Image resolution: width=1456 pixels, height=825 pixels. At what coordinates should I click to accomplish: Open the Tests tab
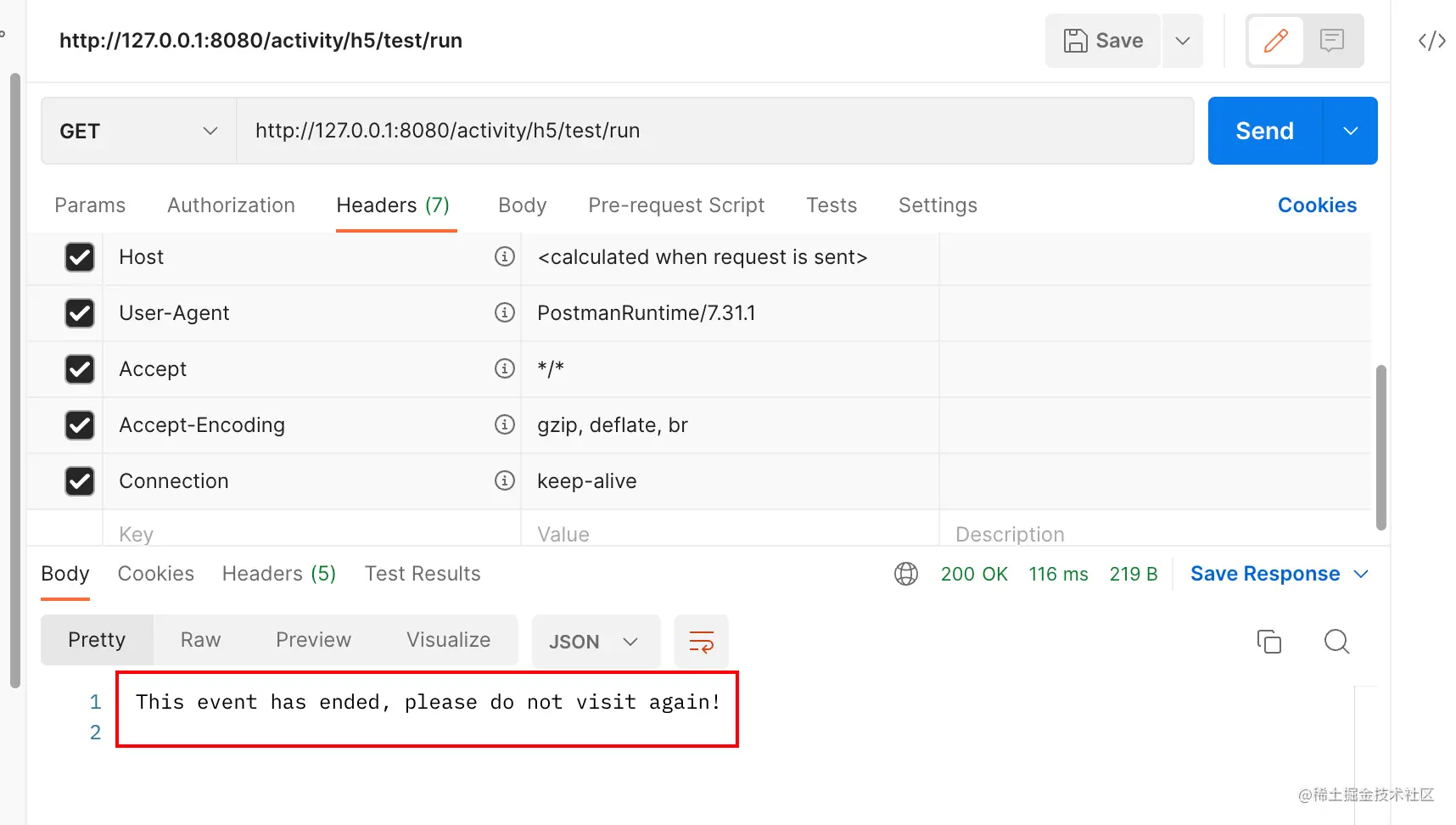tap(832, 205)
